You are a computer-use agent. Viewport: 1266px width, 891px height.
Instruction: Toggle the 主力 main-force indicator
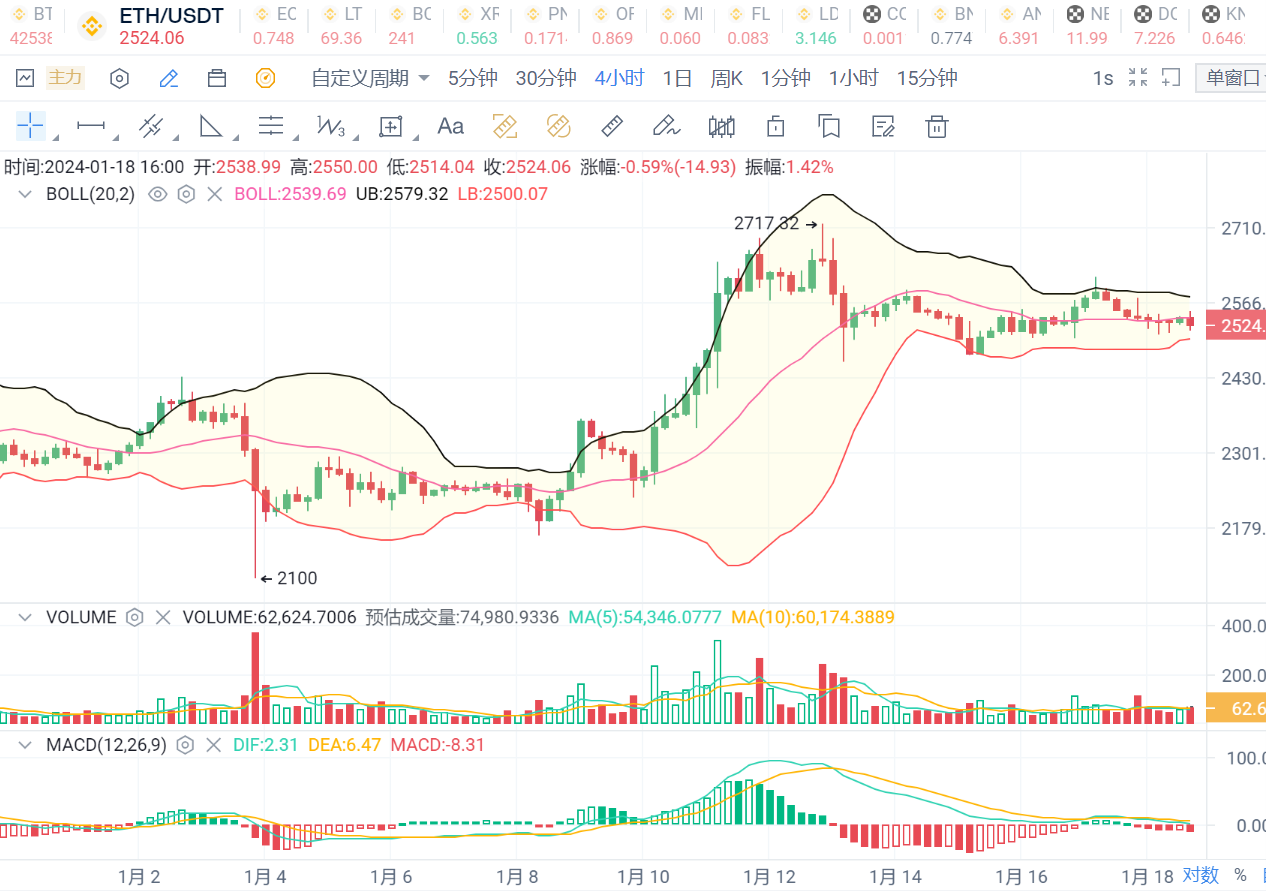pos(66,78)
